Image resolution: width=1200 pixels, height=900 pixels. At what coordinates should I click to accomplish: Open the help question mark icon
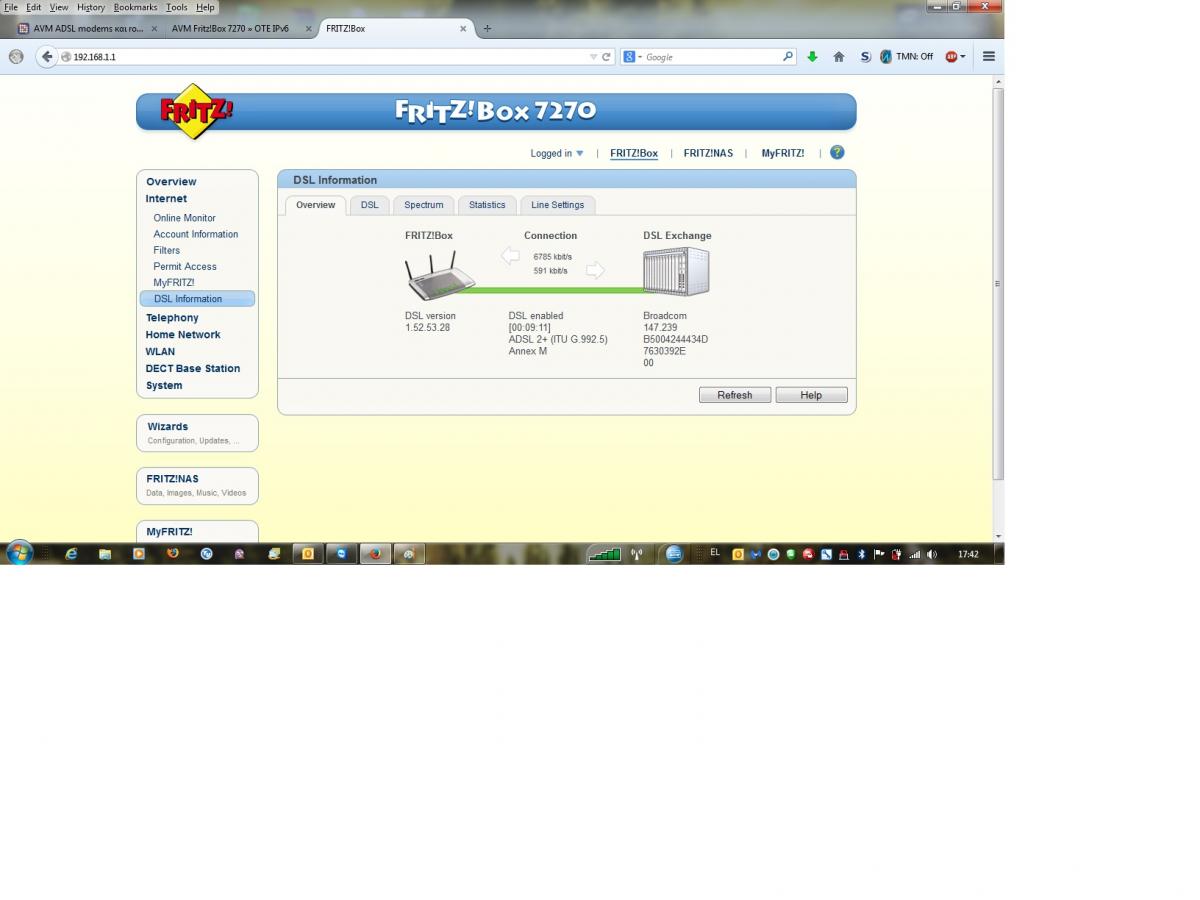point(837,153)
